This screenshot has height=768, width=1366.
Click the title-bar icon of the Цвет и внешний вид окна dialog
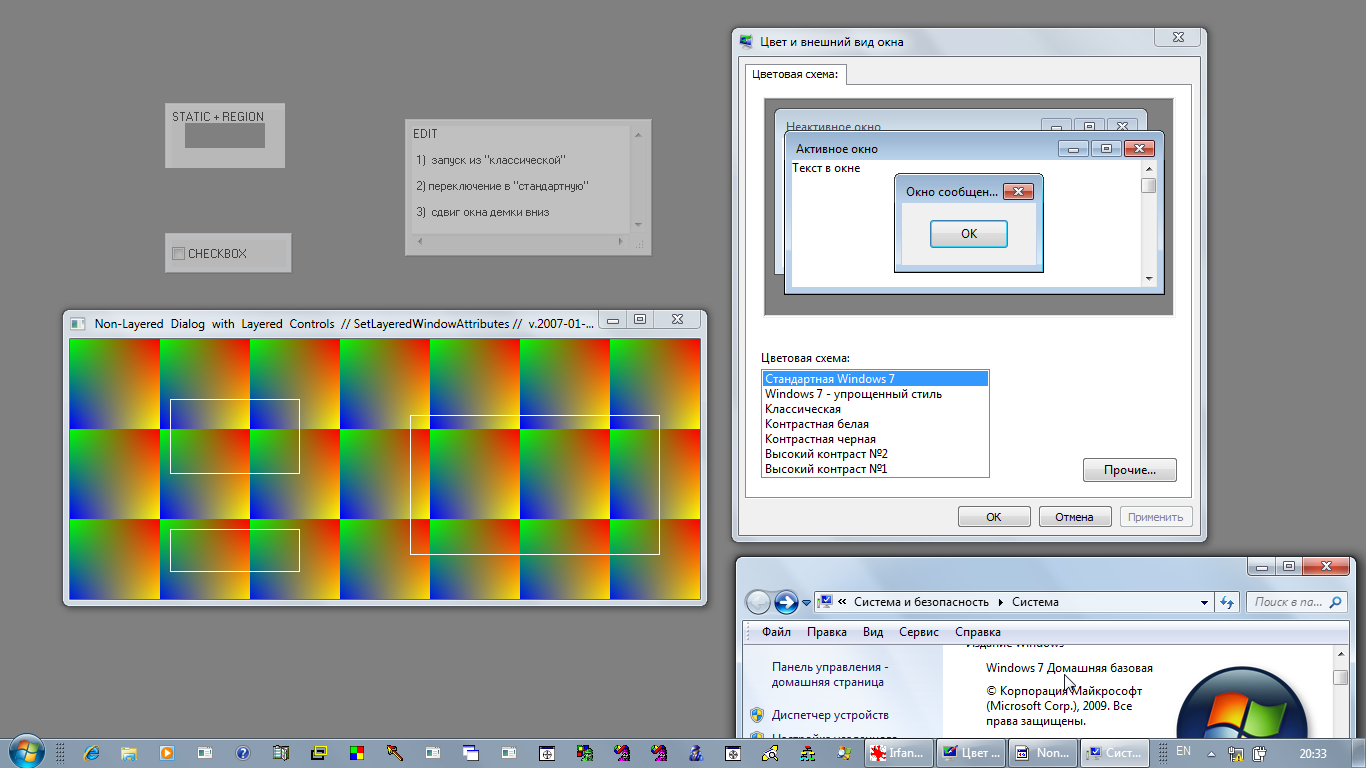[x=746, y=42]
